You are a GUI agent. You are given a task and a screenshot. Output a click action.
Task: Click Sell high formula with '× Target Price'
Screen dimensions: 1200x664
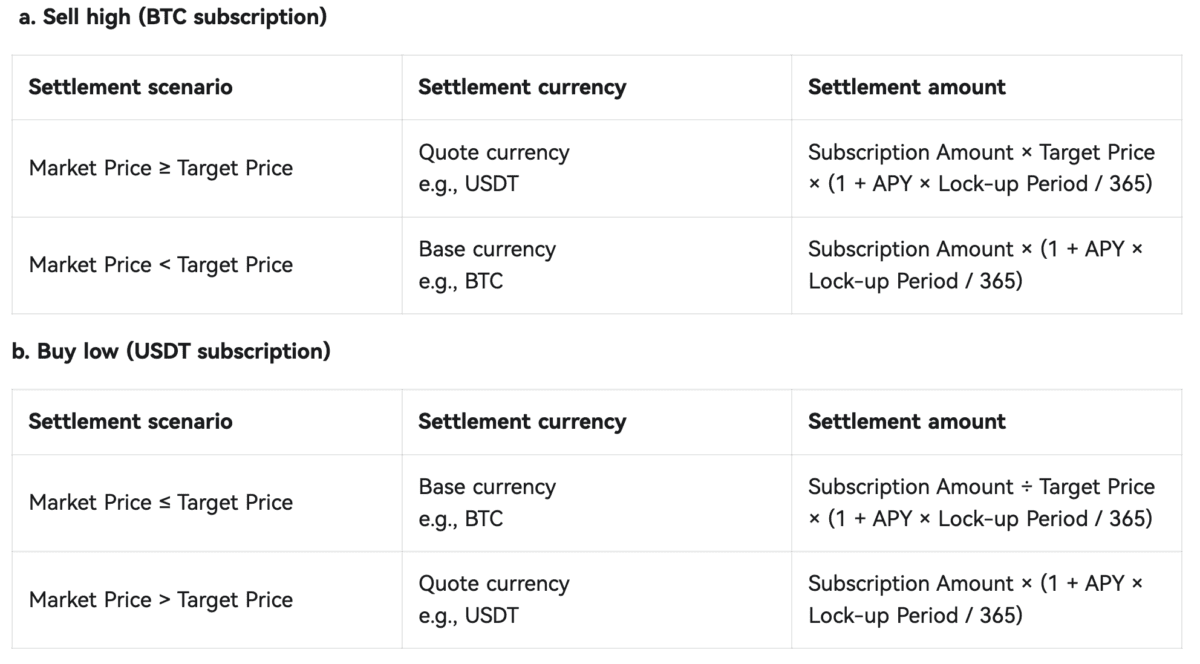pyautogui.click(x=980, y=168)
